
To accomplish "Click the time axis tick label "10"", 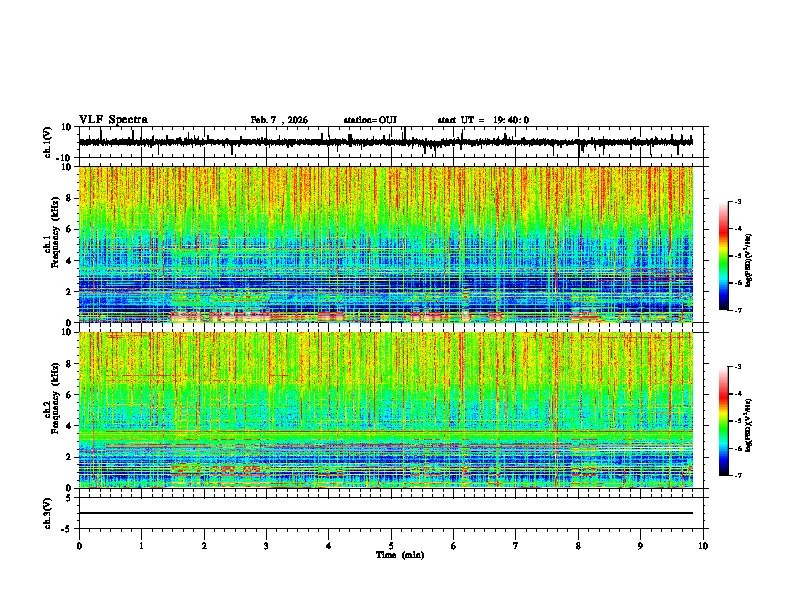I will (x=703, y=546).
